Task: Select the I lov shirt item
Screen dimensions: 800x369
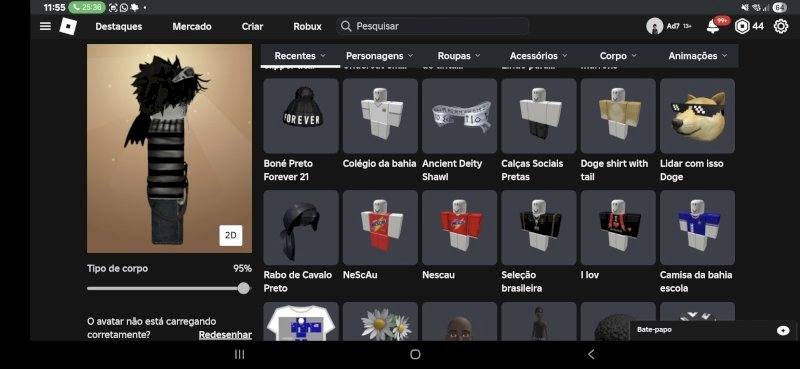Action: click(618, 228)
